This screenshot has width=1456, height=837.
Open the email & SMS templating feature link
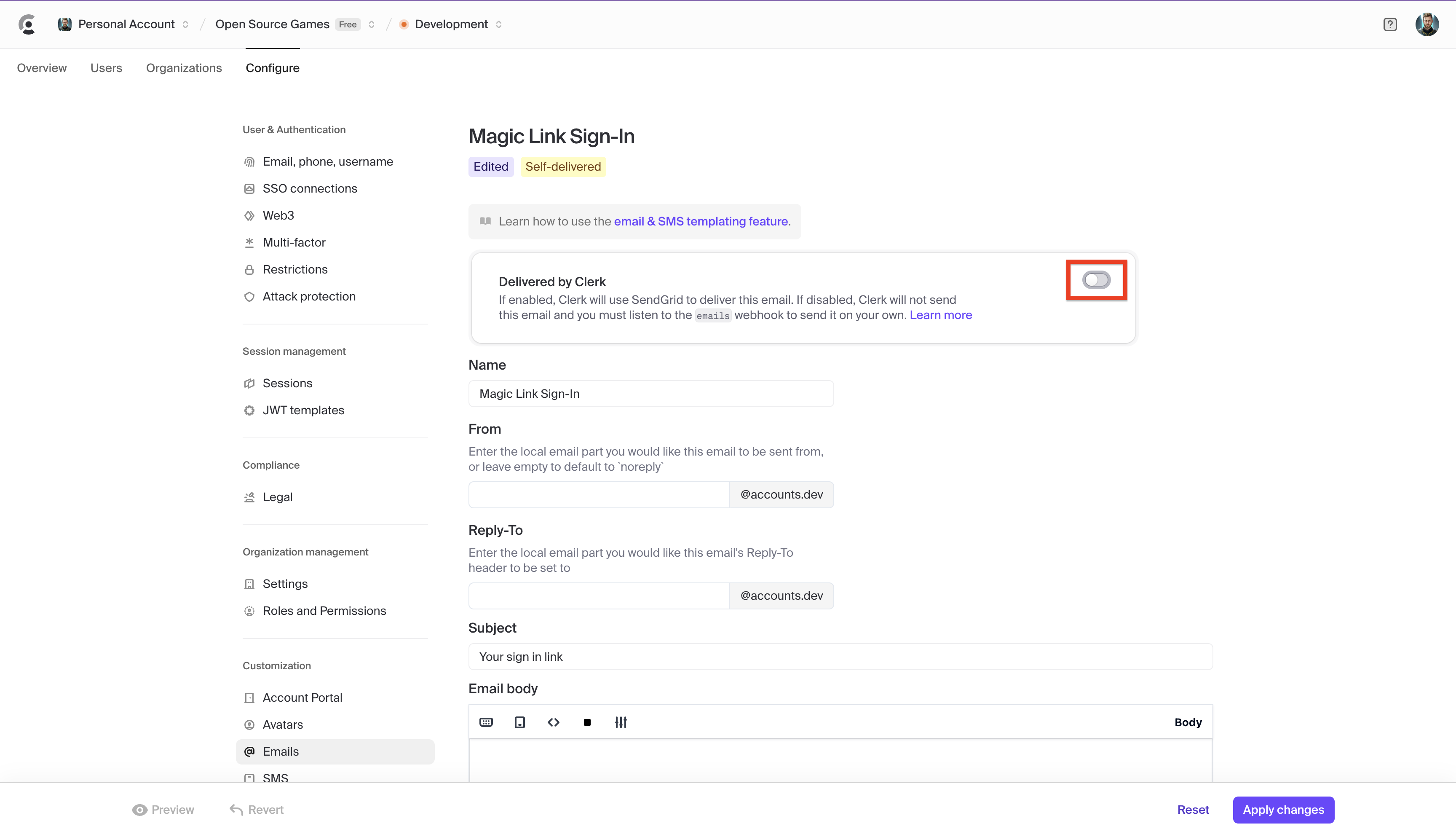[x=701, y=221]
